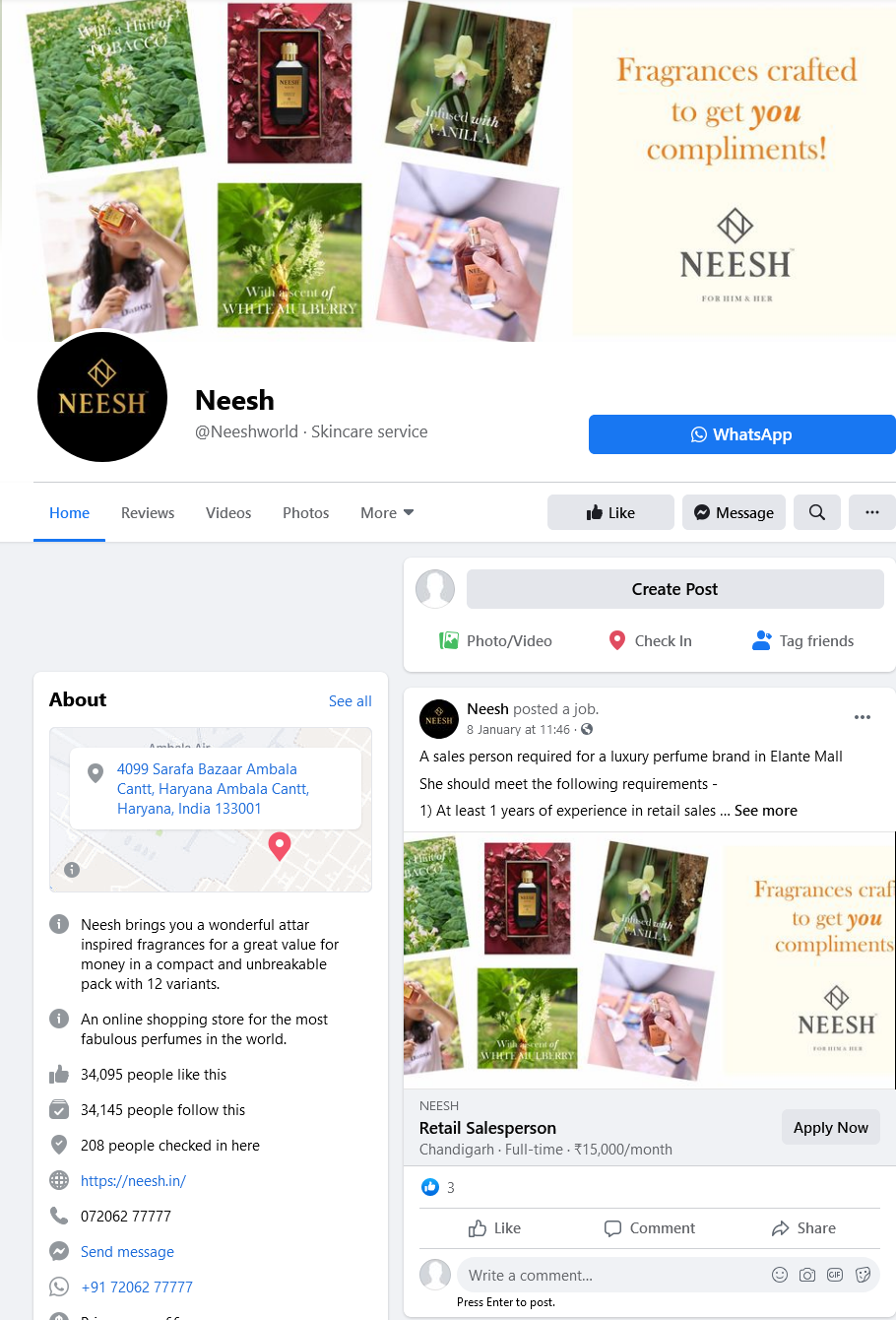Click the blue WhatsApp button
Screen dimensions: 896x1320
[x=742, y=434]
